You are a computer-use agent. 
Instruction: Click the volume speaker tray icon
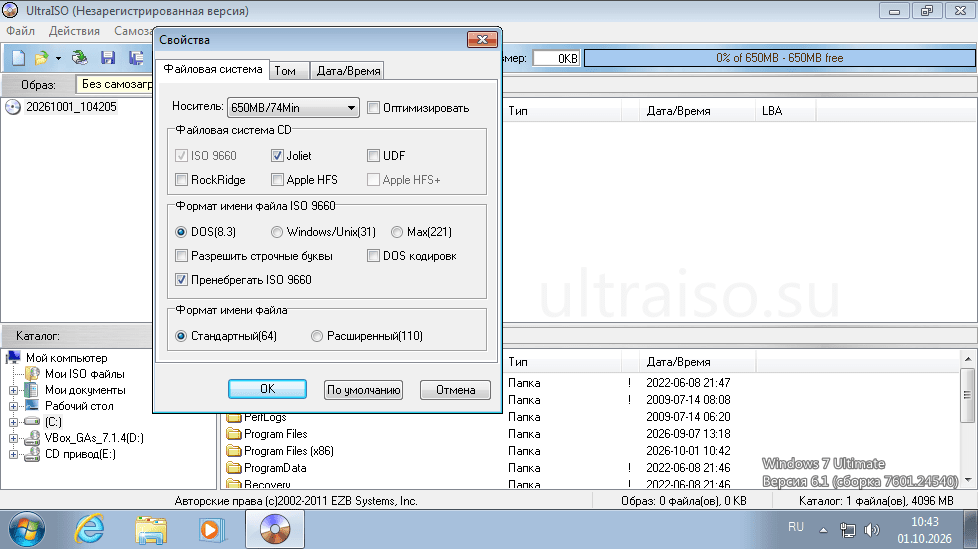coord(871,530)
